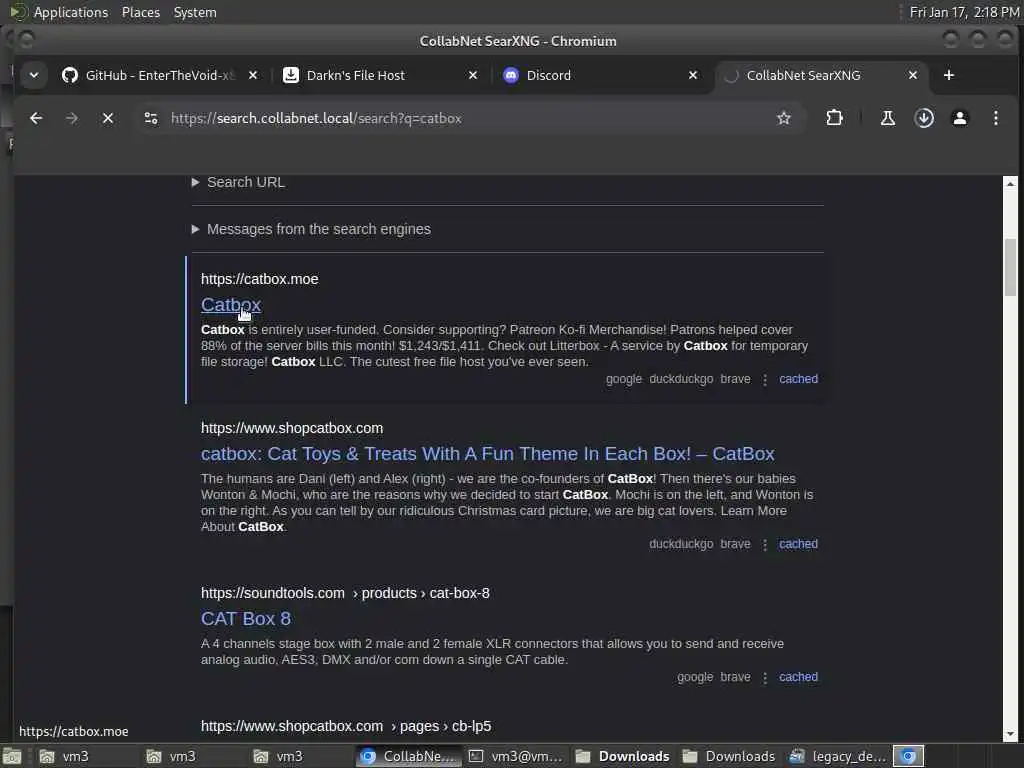Open the System menu
The width and height of the screenshot is (1024, 768).
[x=195, y=12]
